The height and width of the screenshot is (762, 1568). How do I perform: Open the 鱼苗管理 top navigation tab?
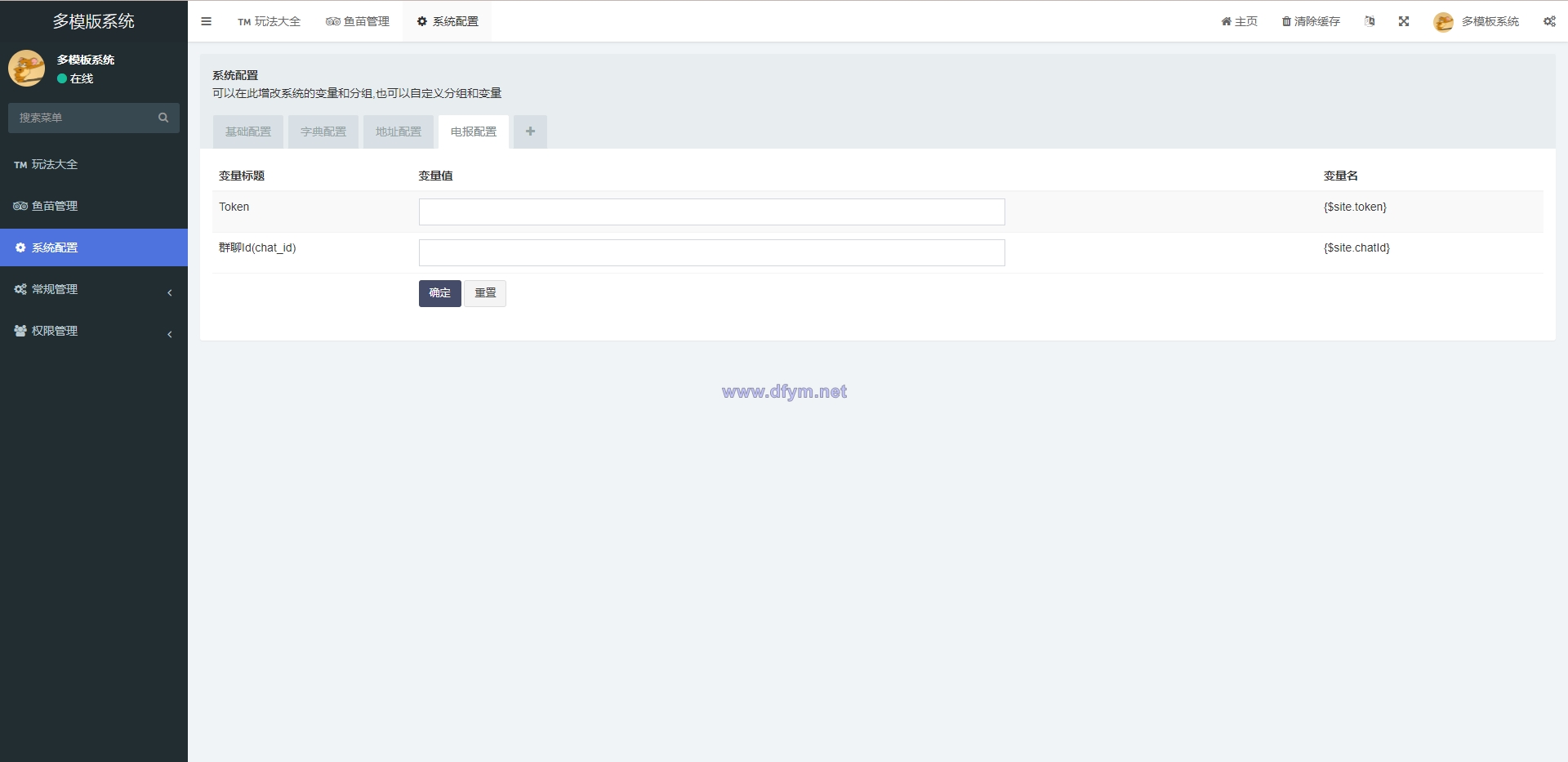(x=358, y=21)
